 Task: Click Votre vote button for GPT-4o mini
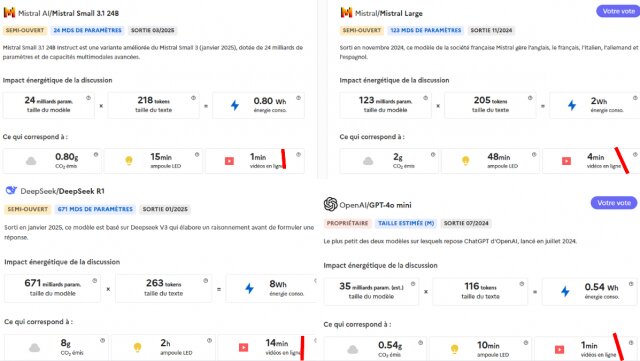[x=614, y=203]
